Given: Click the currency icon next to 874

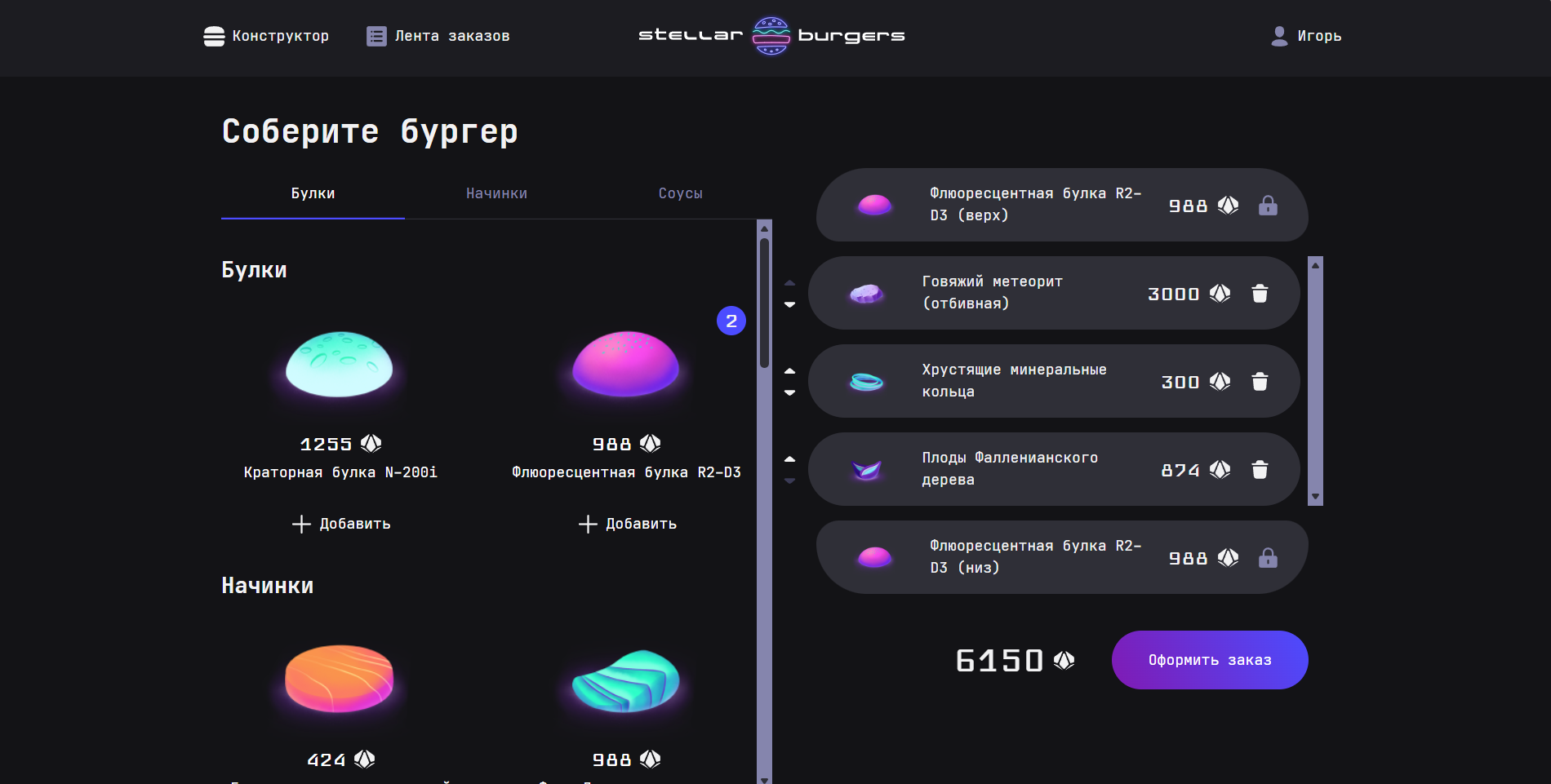Looking at the screenshot, I should pos(1220,470).
